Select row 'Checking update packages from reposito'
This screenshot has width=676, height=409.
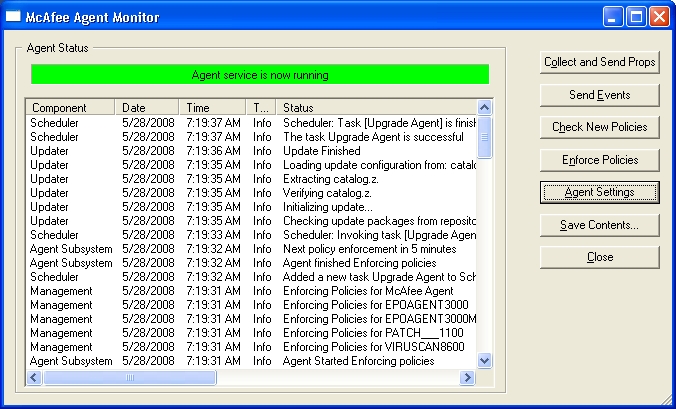(x=251, y=221)
